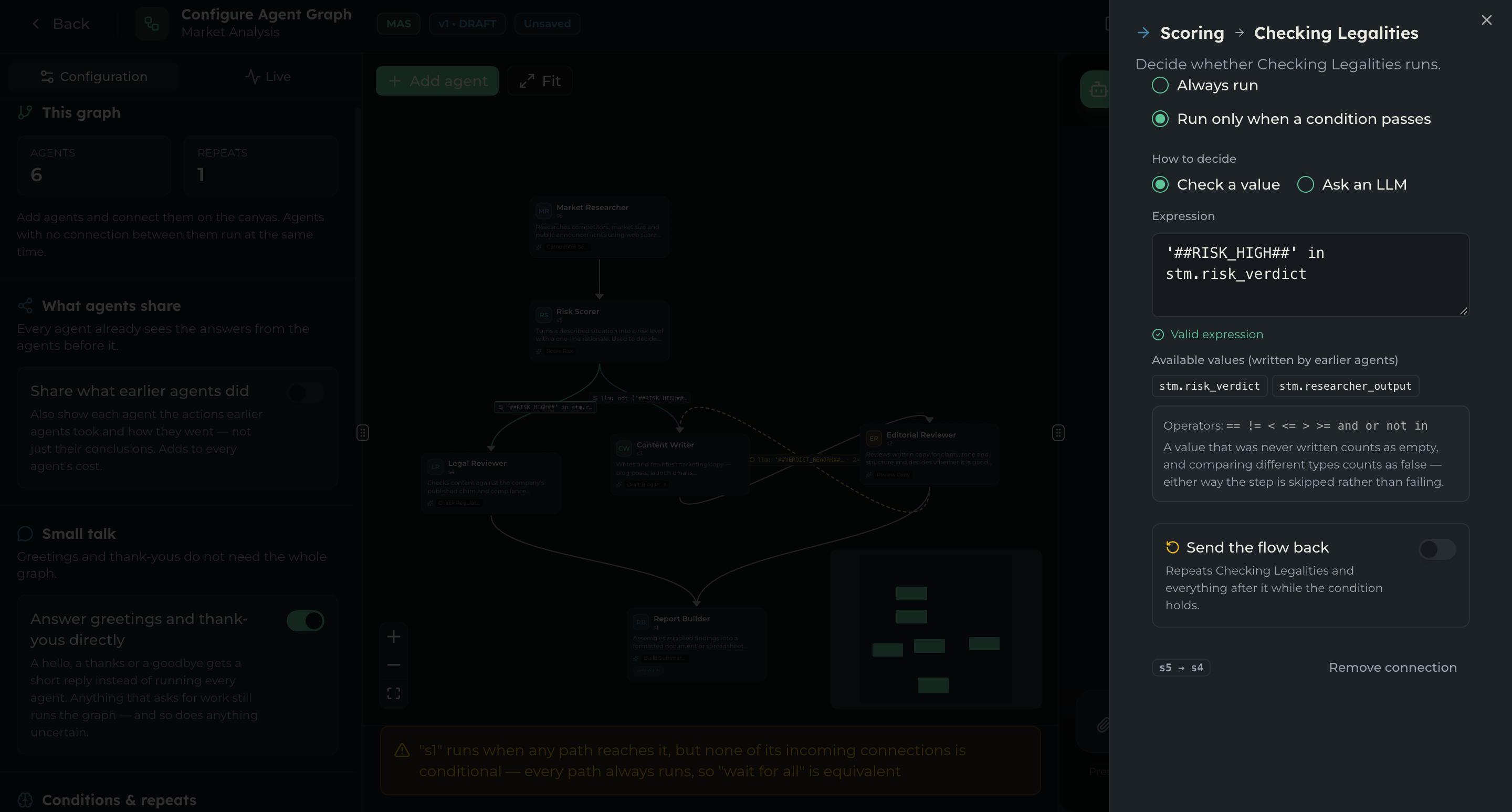Click Remove connection
This screenshot has height=812, width=1512.
point(1392,667)
